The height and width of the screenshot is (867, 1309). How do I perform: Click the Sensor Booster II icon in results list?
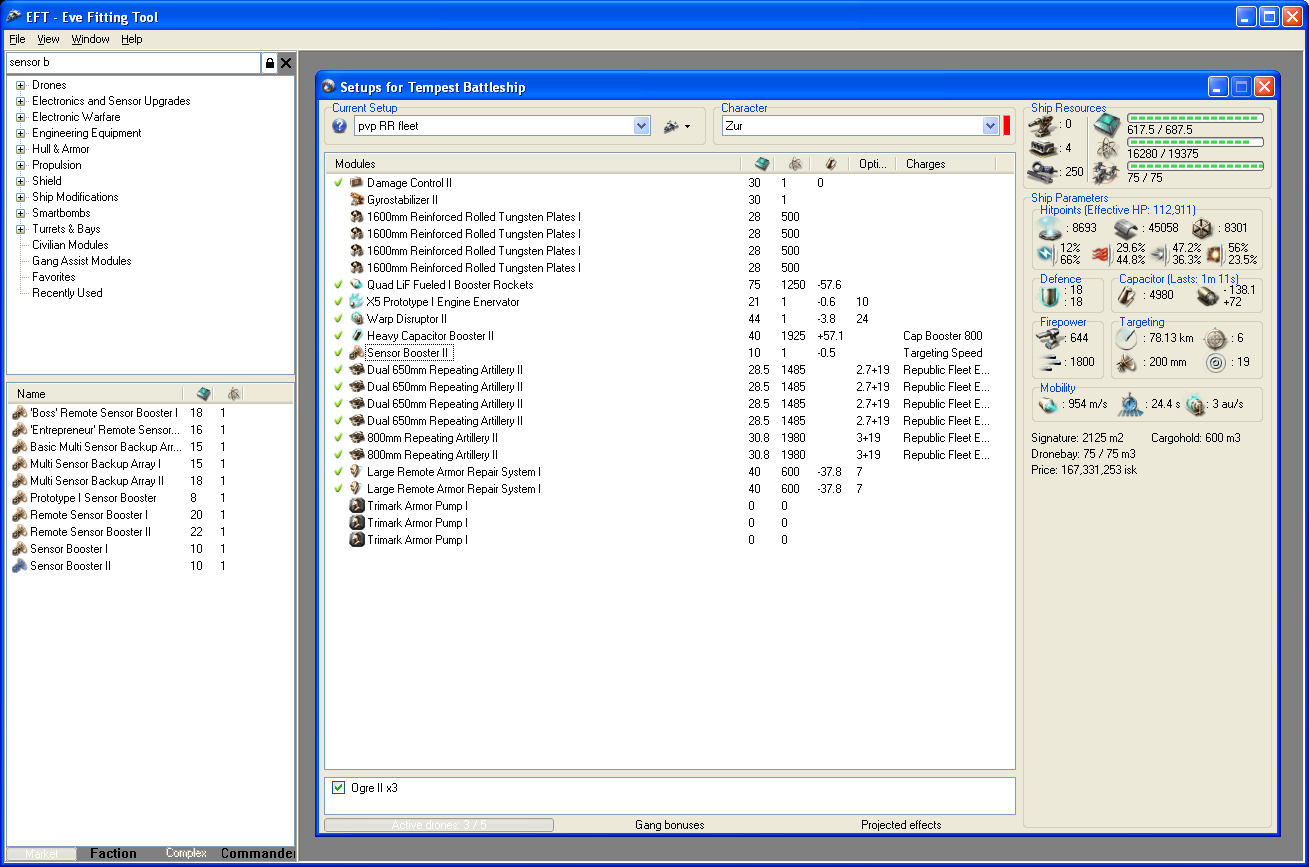pos(19,566)
